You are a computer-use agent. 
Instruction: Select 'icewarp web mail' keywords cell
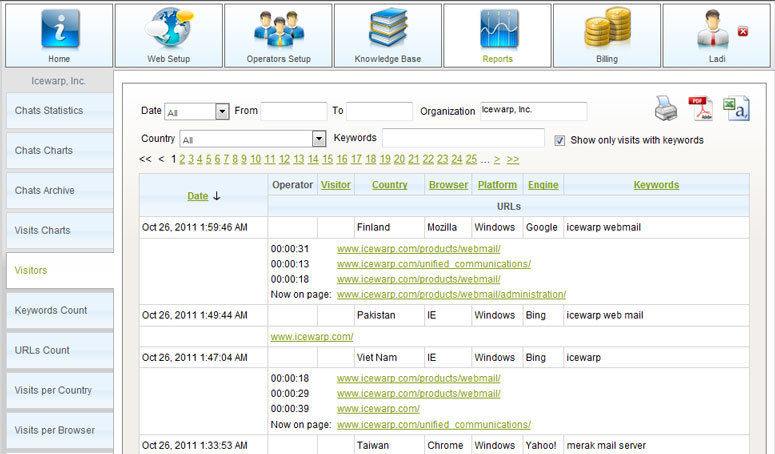656,315
